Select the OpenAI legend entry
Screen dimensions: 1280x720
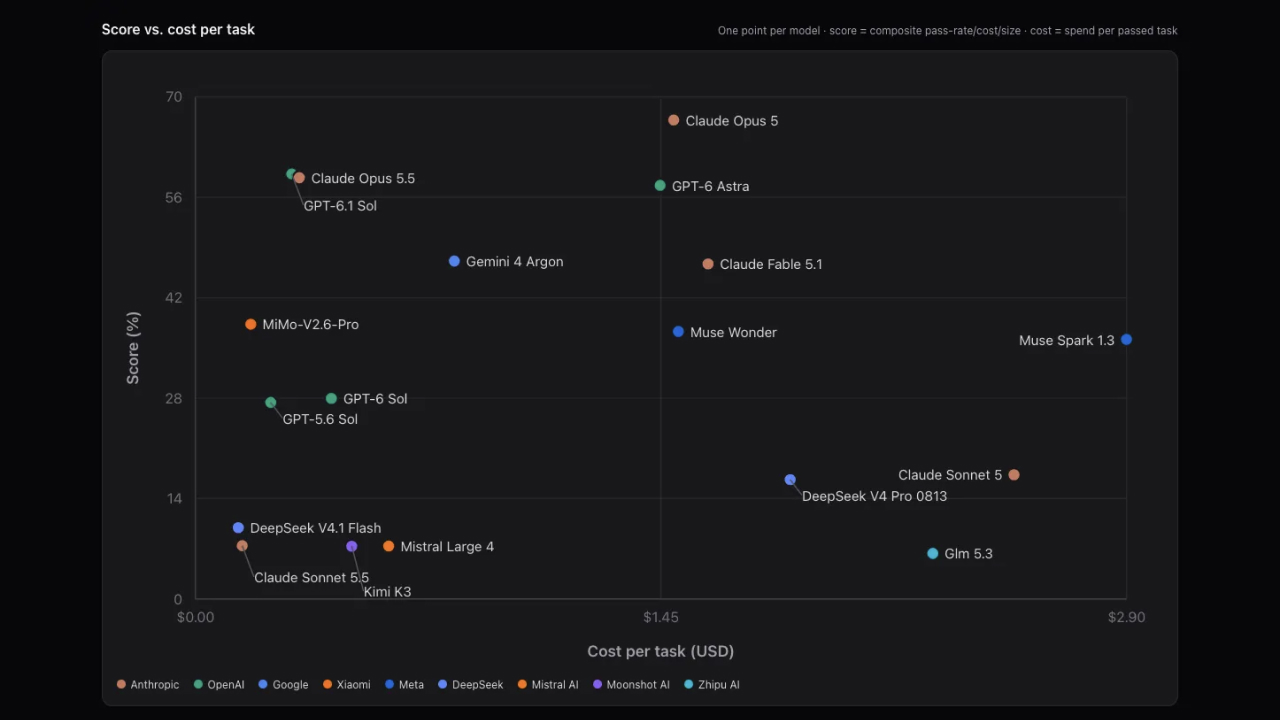[219, 685]
